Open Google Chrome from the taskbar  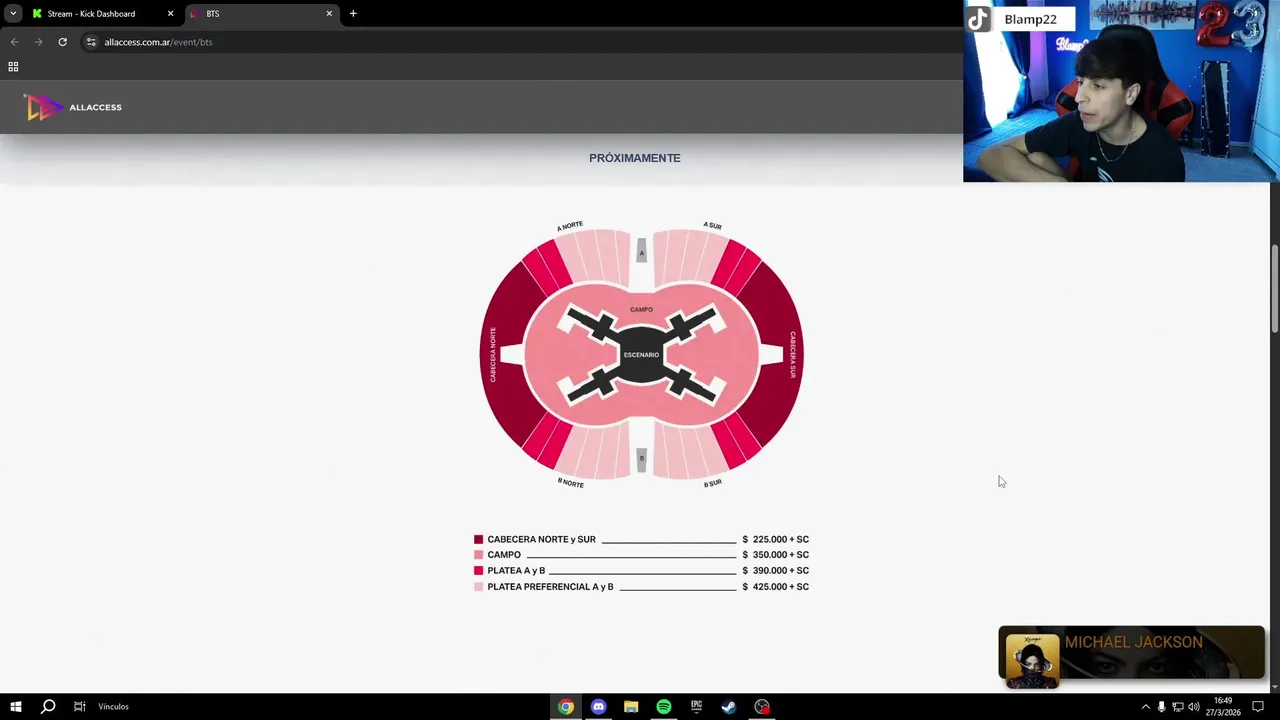click(566, 707)
